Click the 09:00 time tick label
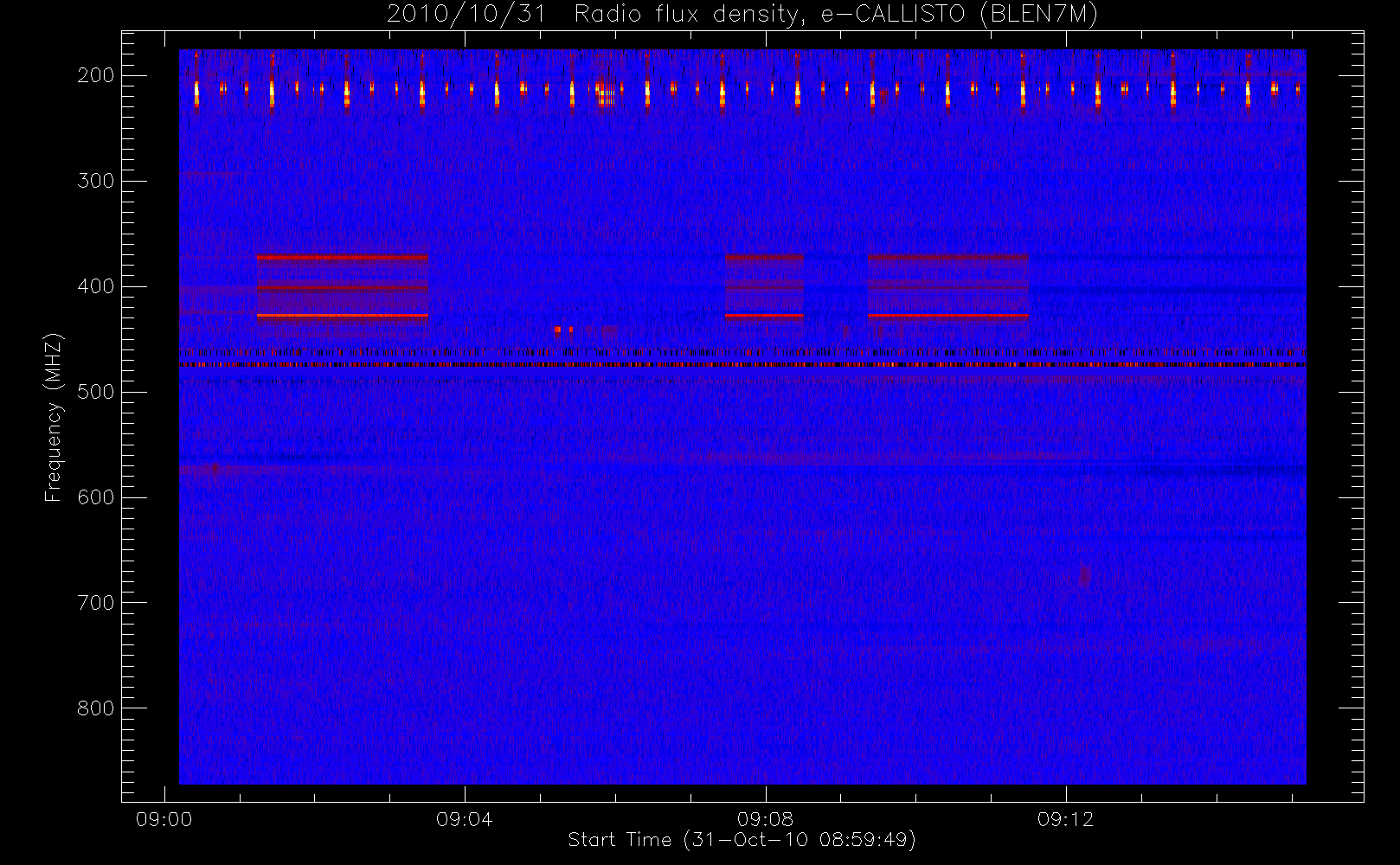This screenshot has height=865, width=1400. tap(164, 819)
